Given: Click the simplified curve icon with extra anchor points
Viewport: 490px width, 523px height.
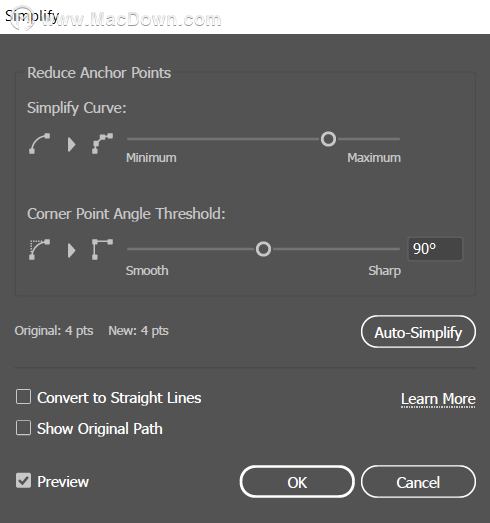Looking at the screenshot, I should coord(102,143).
